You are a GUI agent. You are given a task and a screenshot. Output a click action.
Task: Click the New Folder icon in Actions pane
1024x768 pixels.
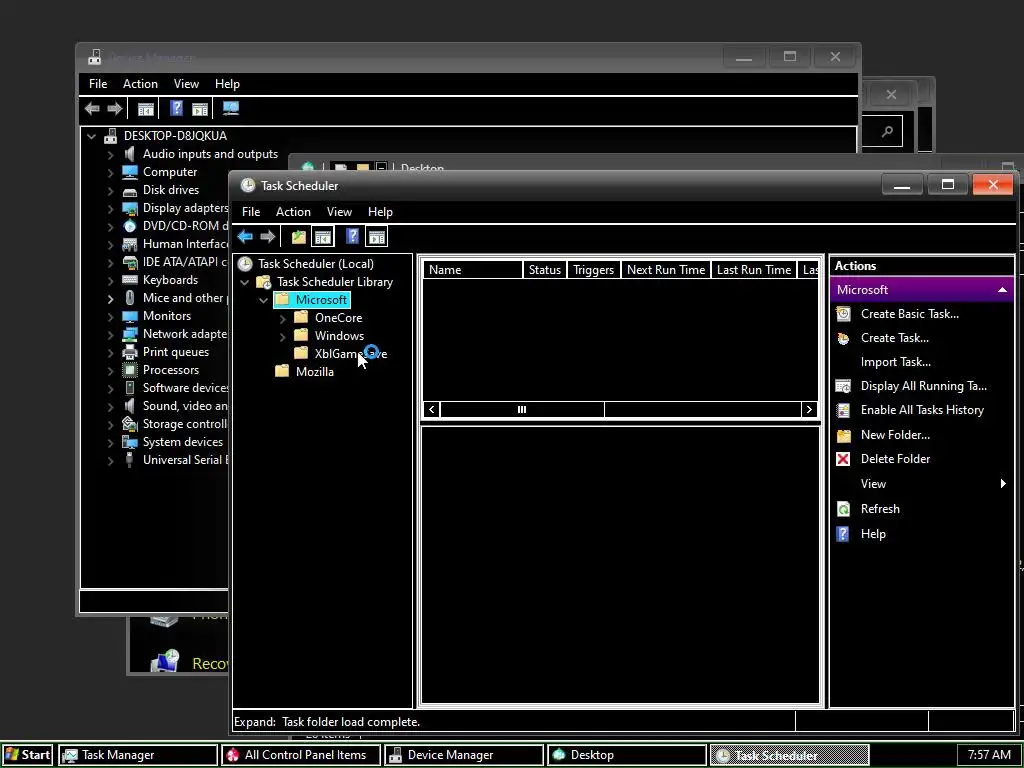(x=843, y=435)
